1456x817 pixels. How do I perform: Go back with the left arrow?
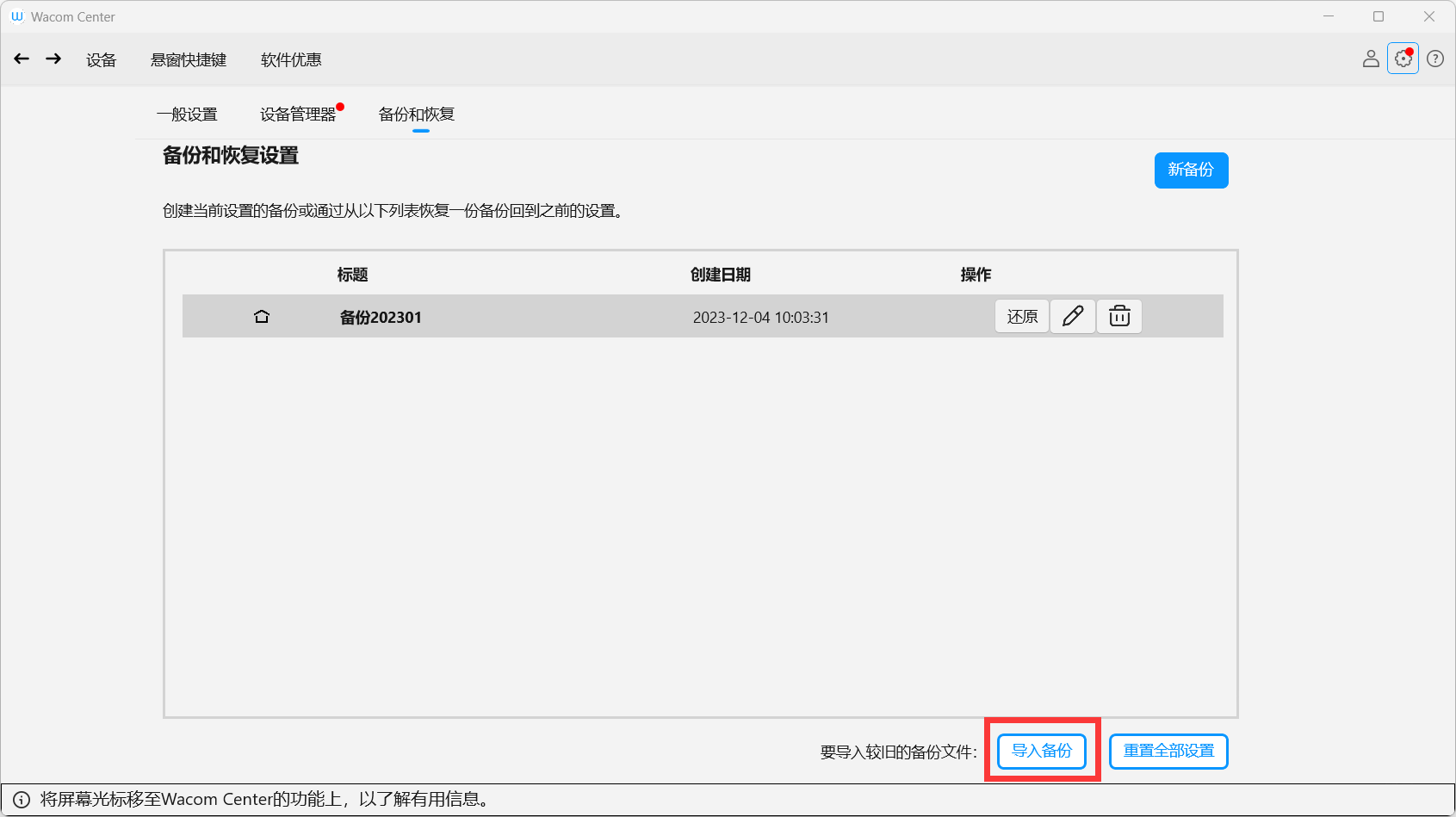click(x=22, y=59)
